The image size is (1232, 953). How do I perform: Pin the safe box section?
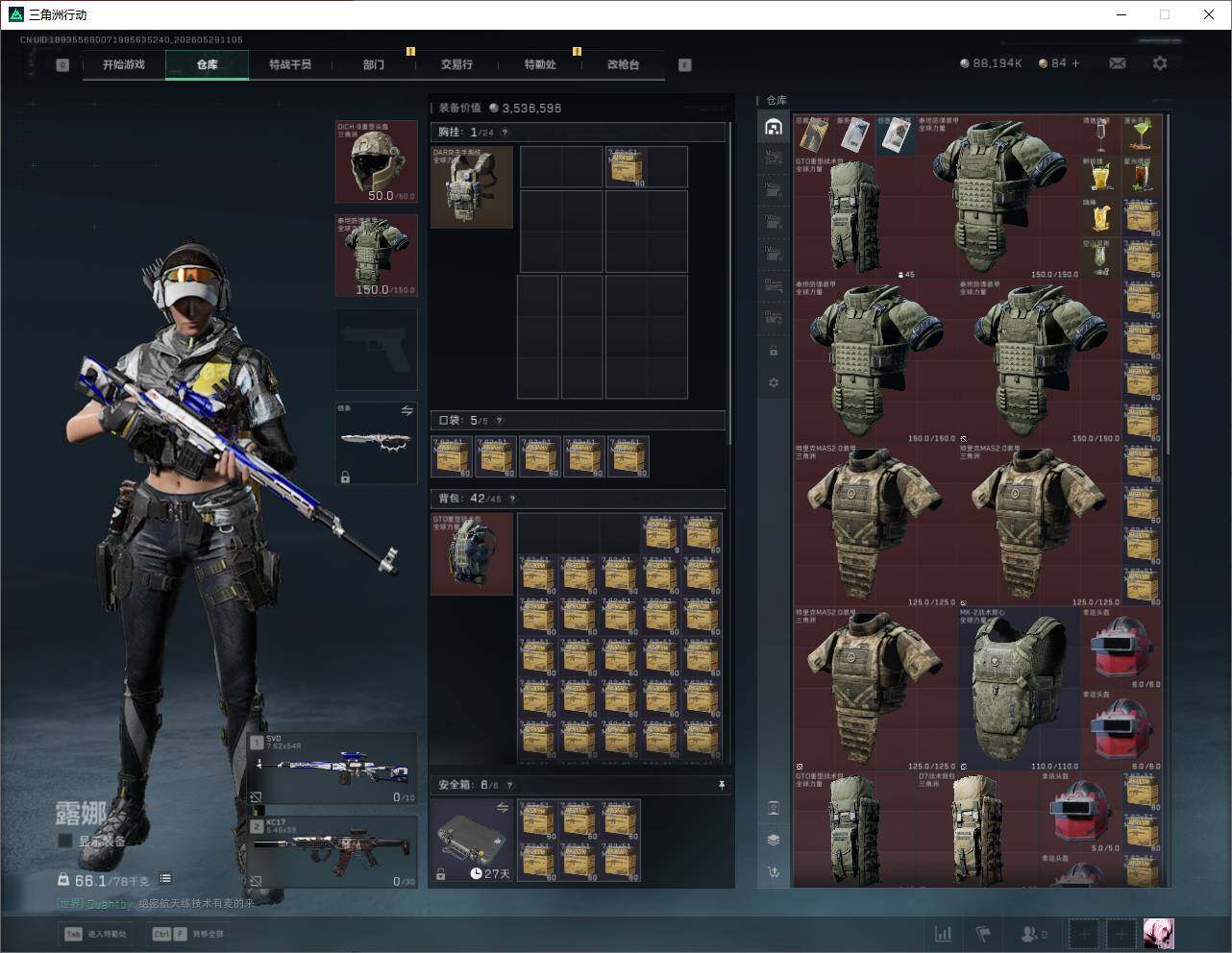721,785
